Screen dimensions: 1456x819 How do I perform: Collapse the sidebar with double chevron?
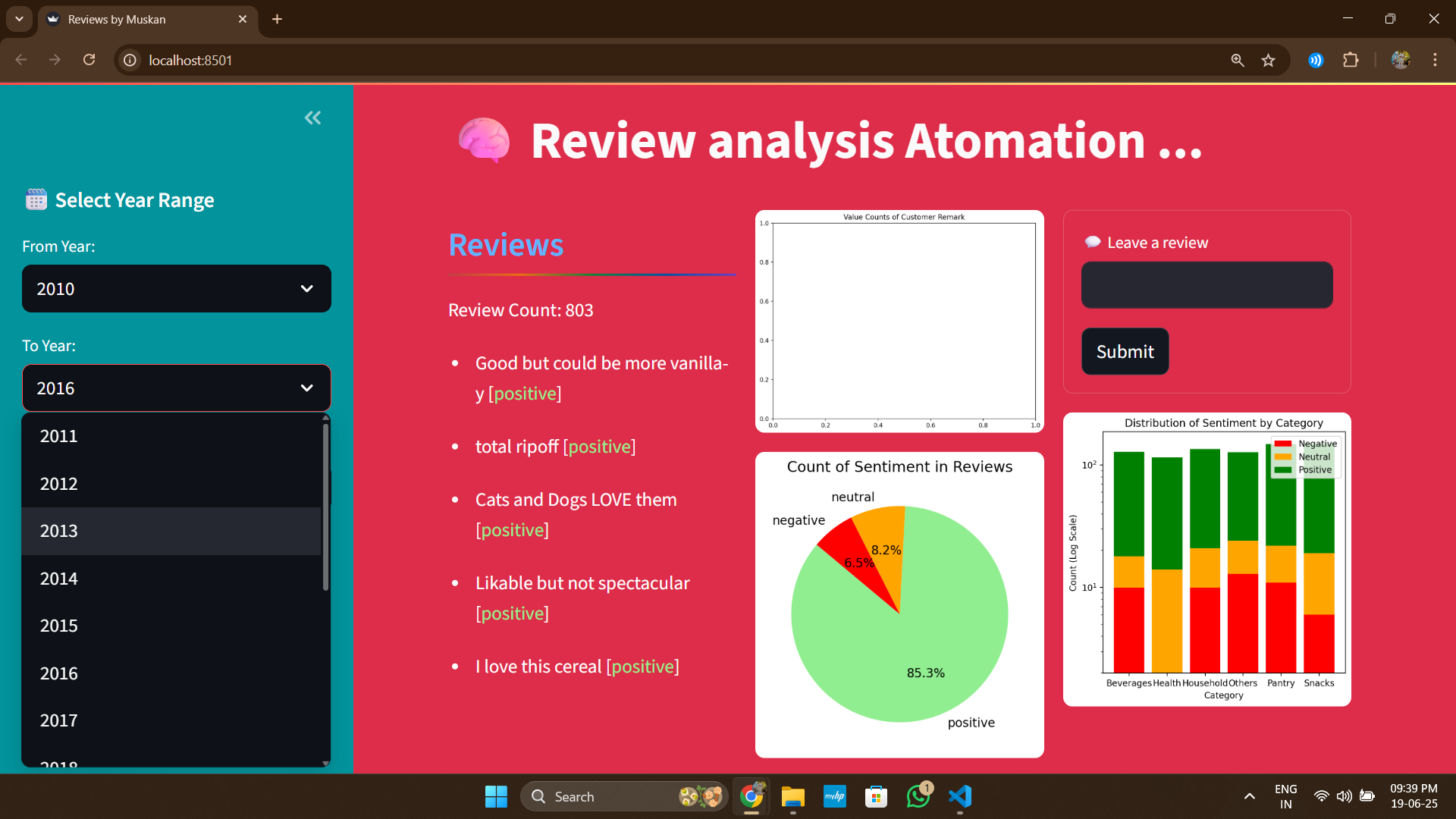pos(312,118)
